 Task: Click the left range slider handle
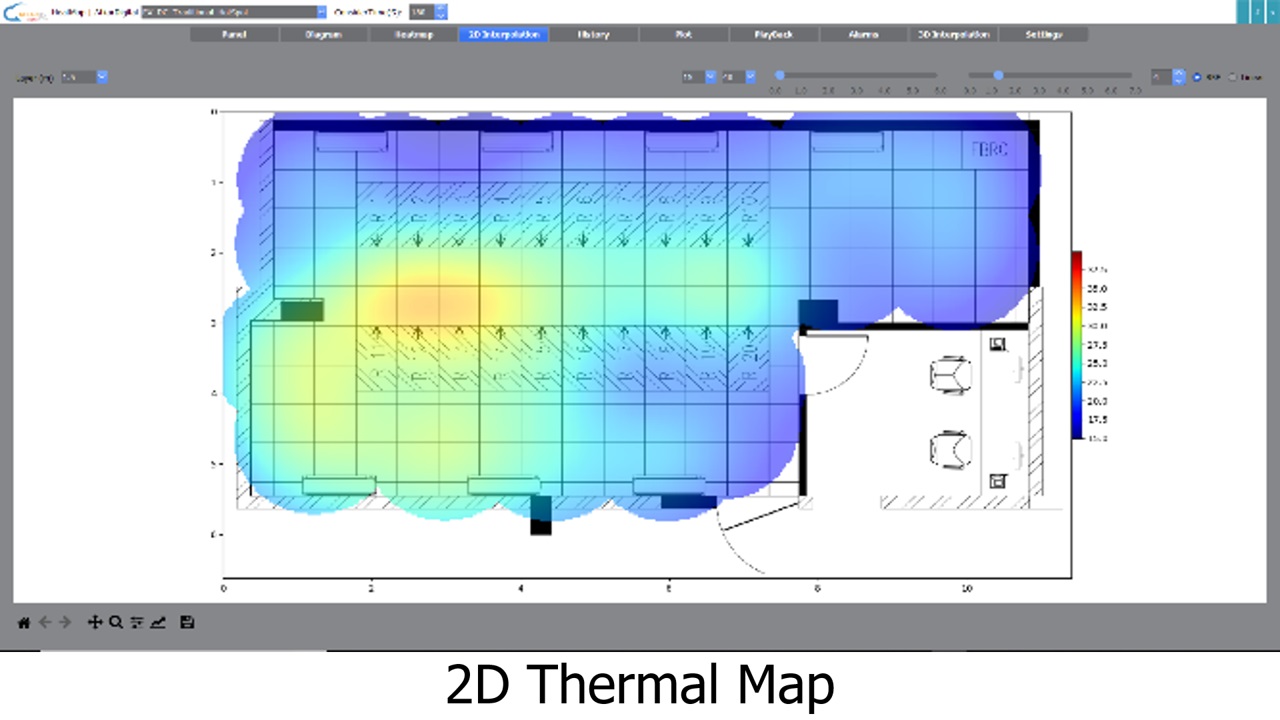pos(780,75)
